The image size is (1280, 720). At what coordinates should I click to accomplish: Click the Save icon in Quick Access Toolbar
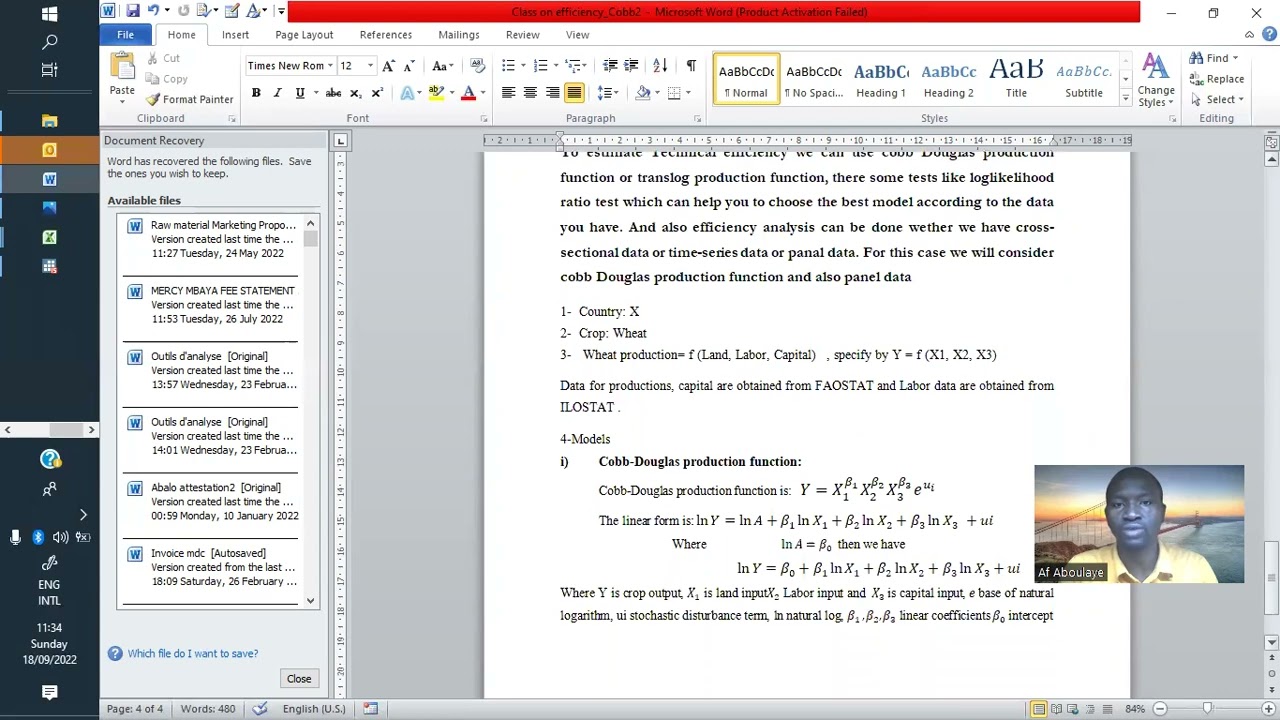pyautogui.click(x=132, y=12)
